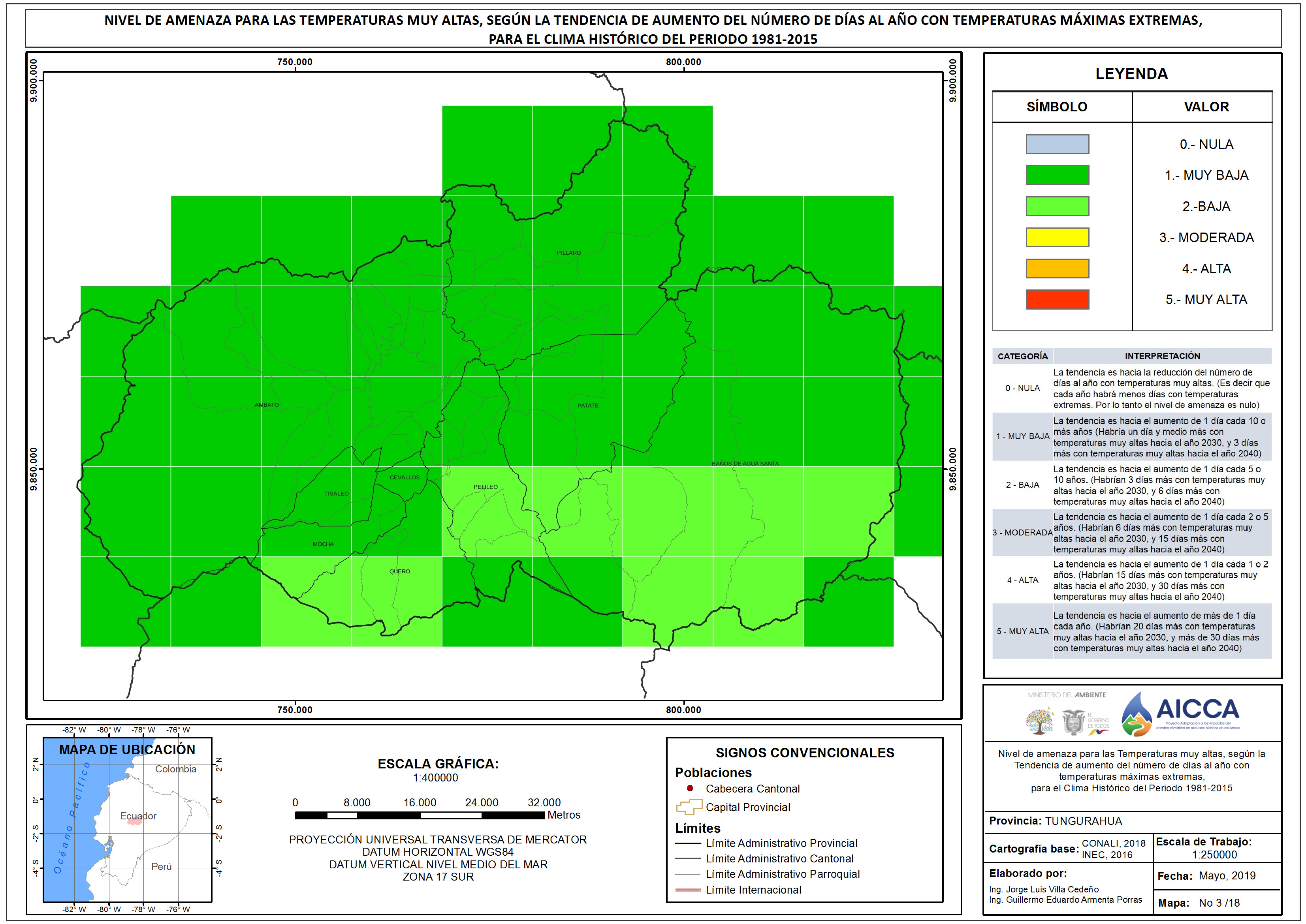Click the Capital Provincial outline symbol

coord(689,808)
